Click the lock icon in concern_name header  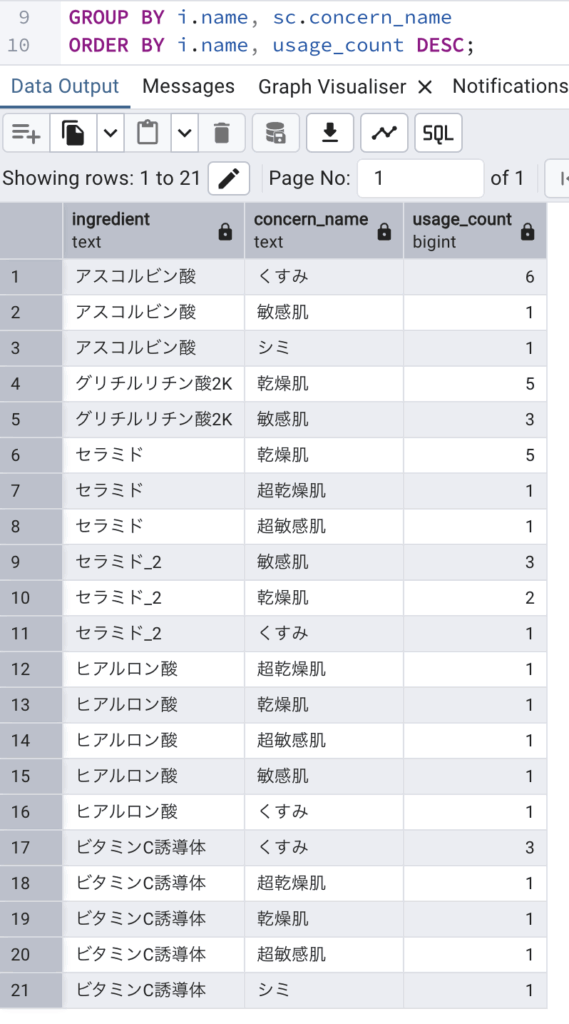tap(385, 231)
